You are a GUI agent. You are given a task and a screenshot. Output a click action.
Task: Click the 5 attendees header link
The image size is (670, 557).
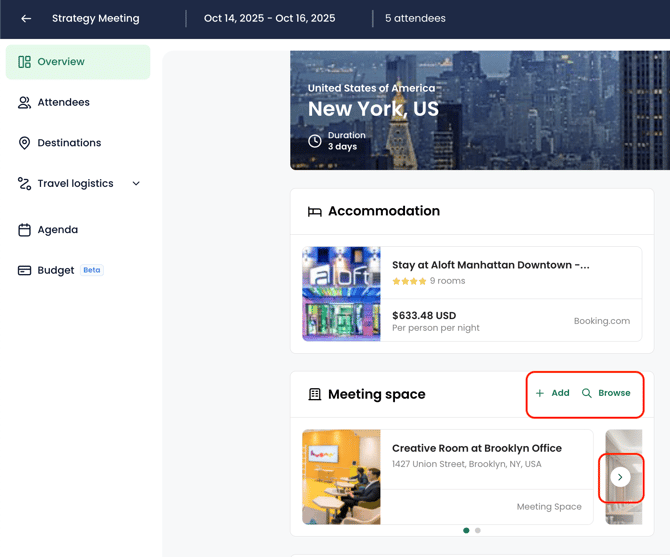(x=415, y=18)
